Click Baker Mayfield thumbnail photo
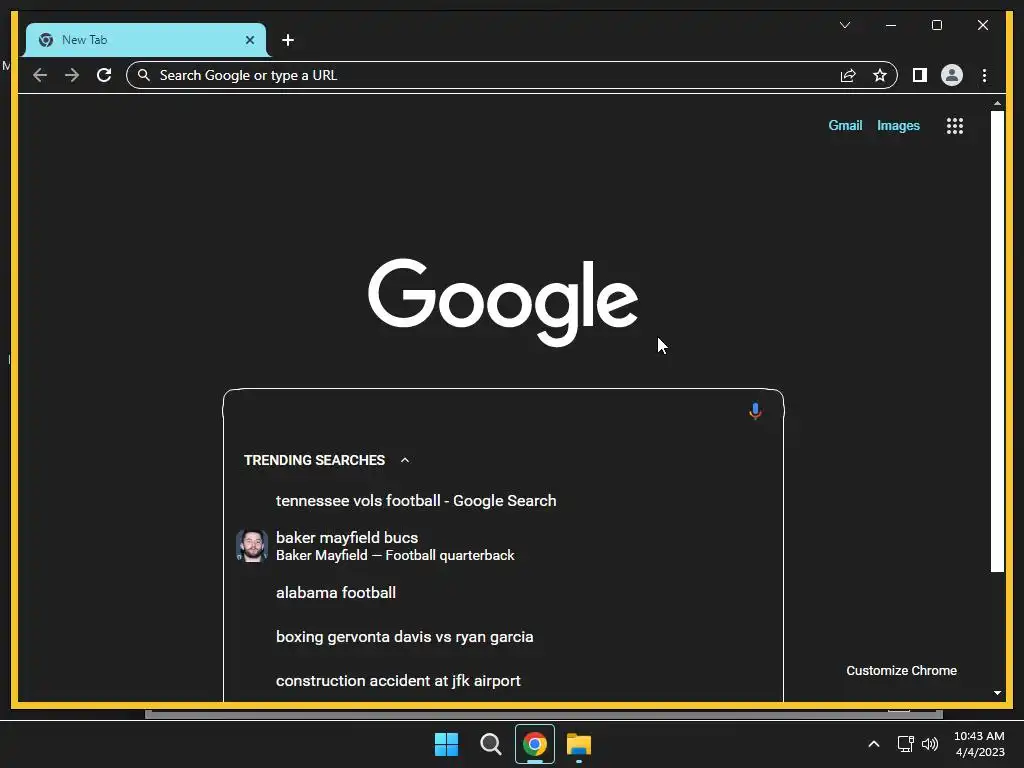Image resolution: width=1024 pixels, height=768 pixels. coord(251,546)
